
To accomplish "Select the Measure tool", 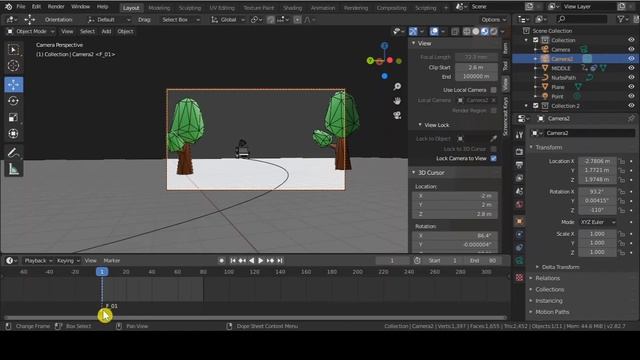I will point(13,169).
